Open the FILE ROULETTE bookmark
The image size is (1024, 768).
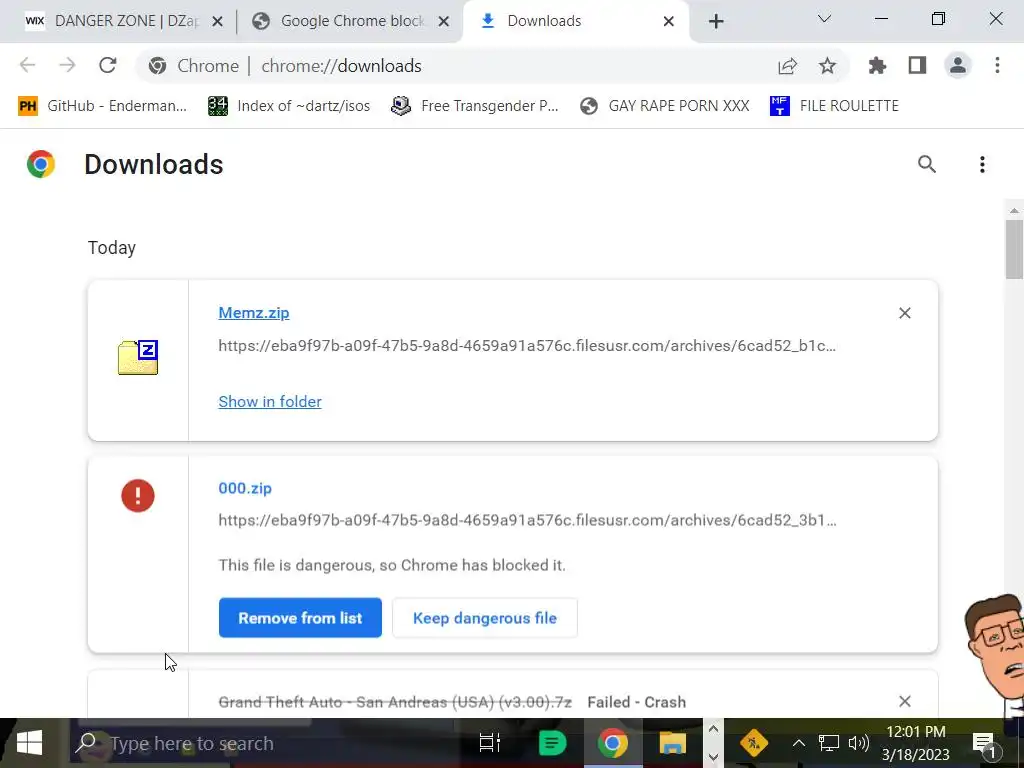[834, 106]
